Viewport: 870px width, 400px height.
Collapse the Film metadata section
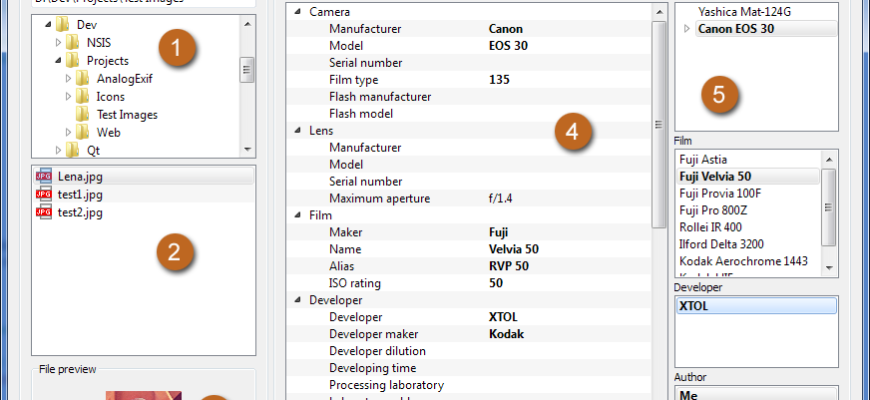click(297, 215)
